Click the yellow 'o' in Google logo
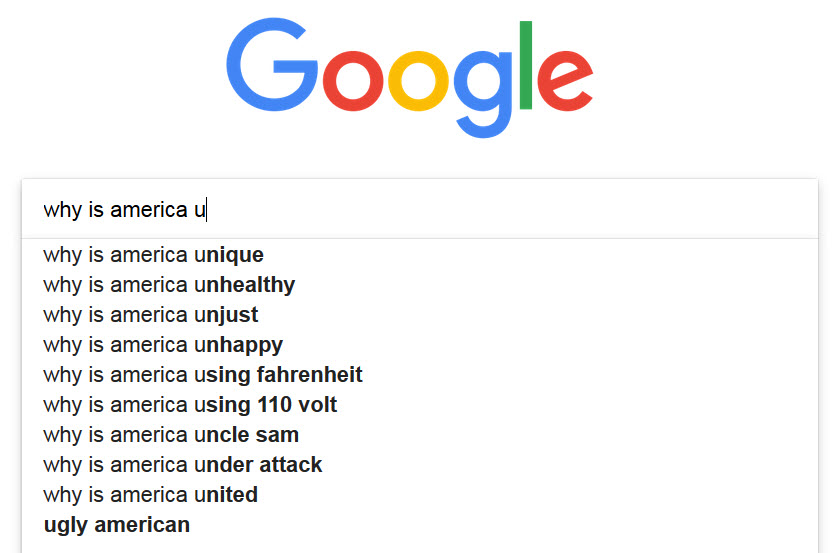This screenshot has width=833, height=553. pyautogui.click(x=418, y=81)
